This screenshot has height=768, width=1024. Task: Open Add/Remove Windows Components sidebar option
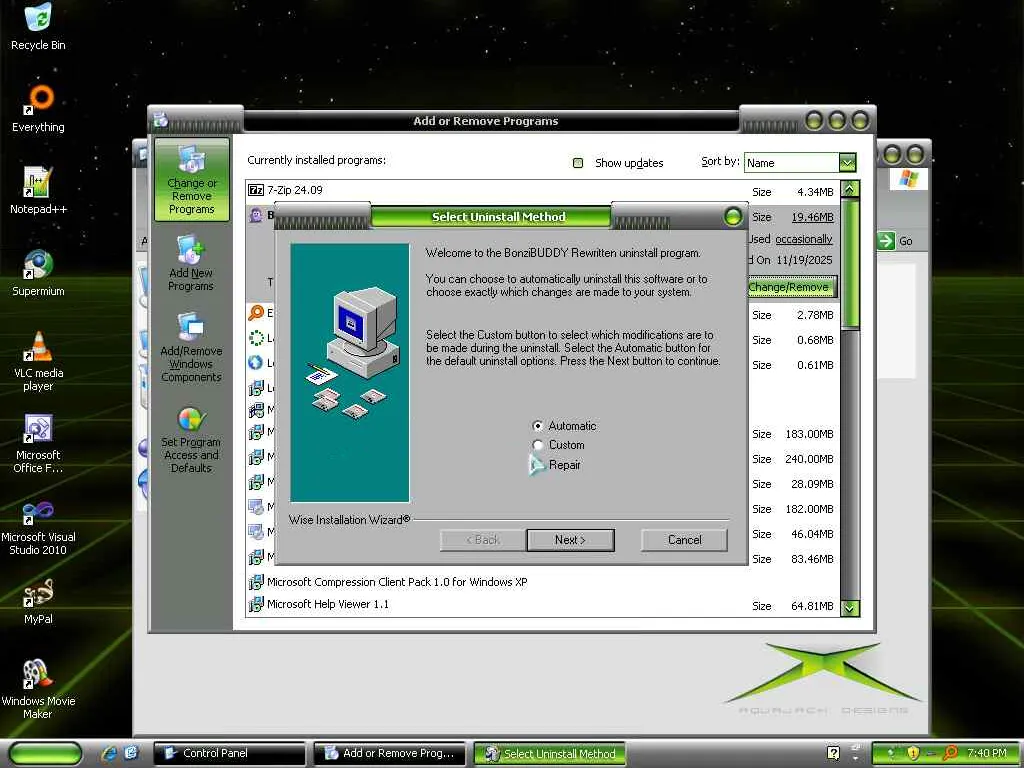[x=191, y=347]
